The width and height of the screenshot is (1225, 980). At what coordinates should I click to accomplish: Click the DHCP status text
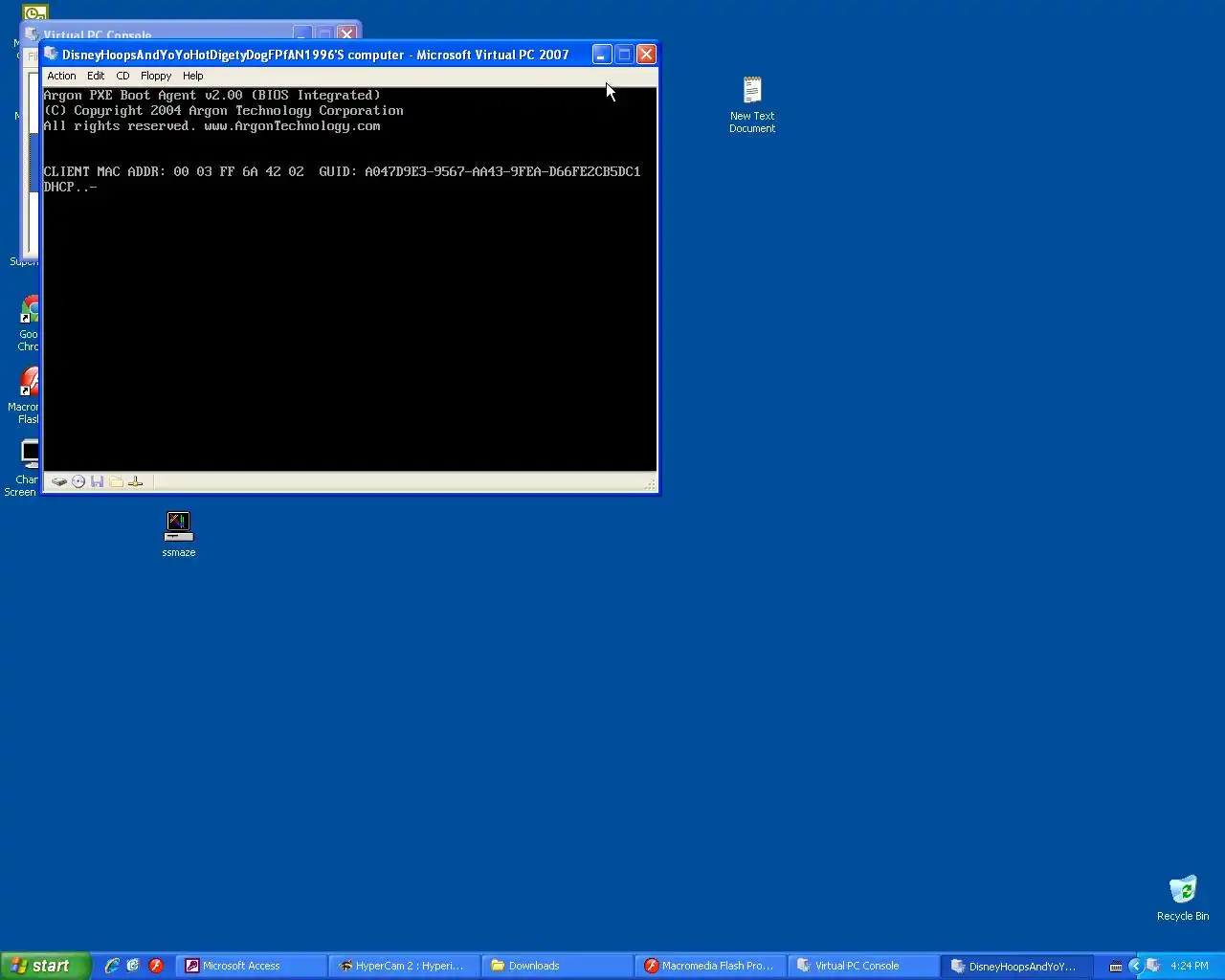click(x=70, y=187)
